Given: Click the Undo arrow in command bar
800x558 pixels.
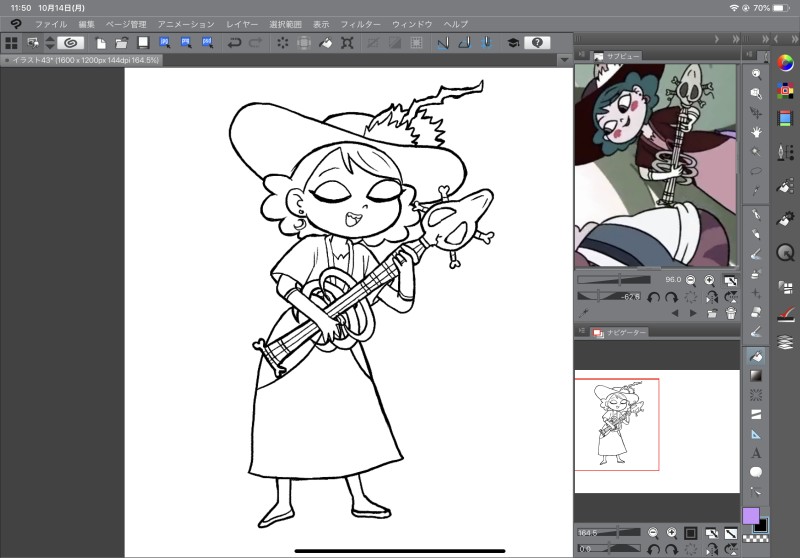Looking at the screenshot, I should click(x=234, y=43).
